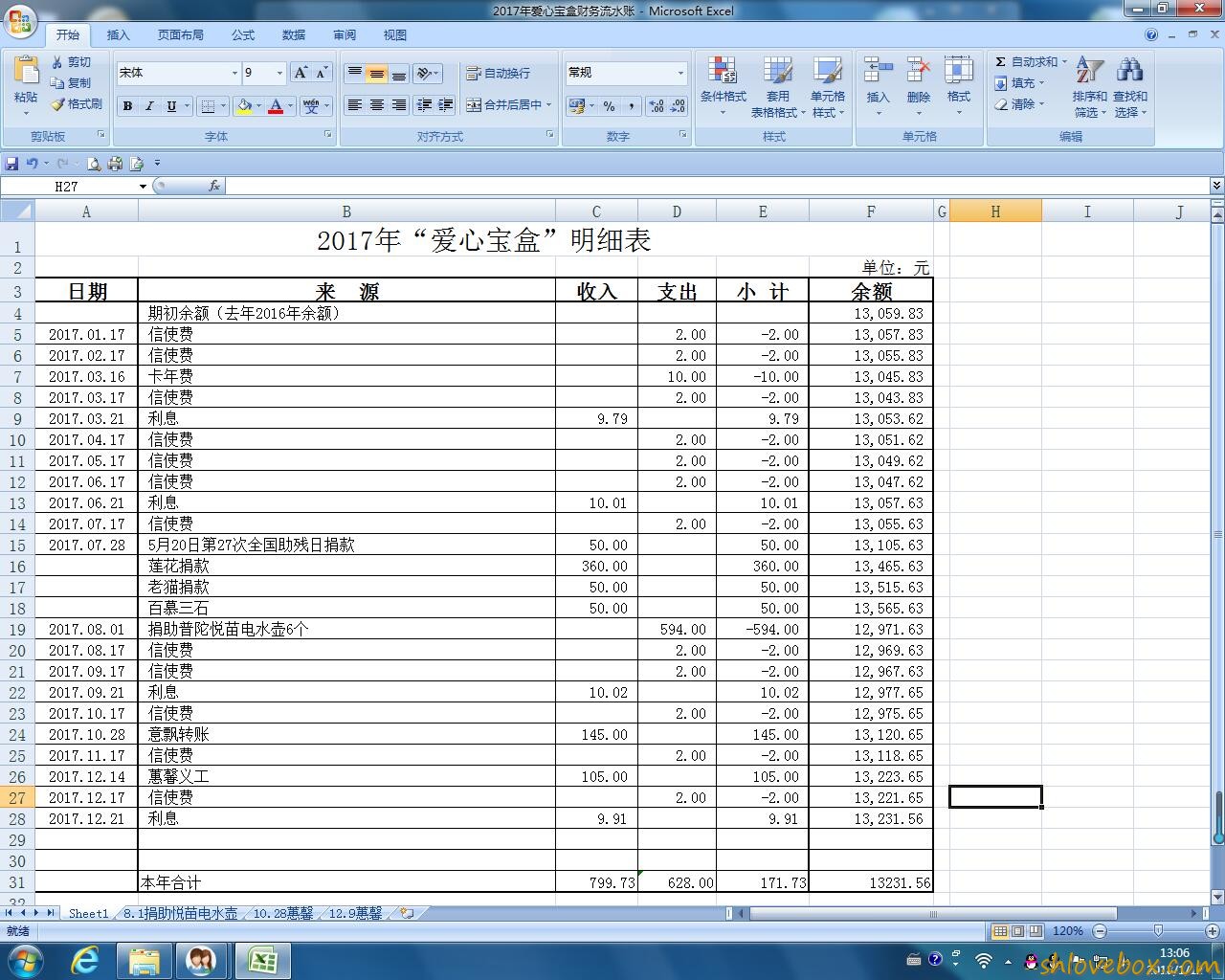This screenshot has height=980, width=1225.
Task: Click the comma style icon
Action: (631, 106)
